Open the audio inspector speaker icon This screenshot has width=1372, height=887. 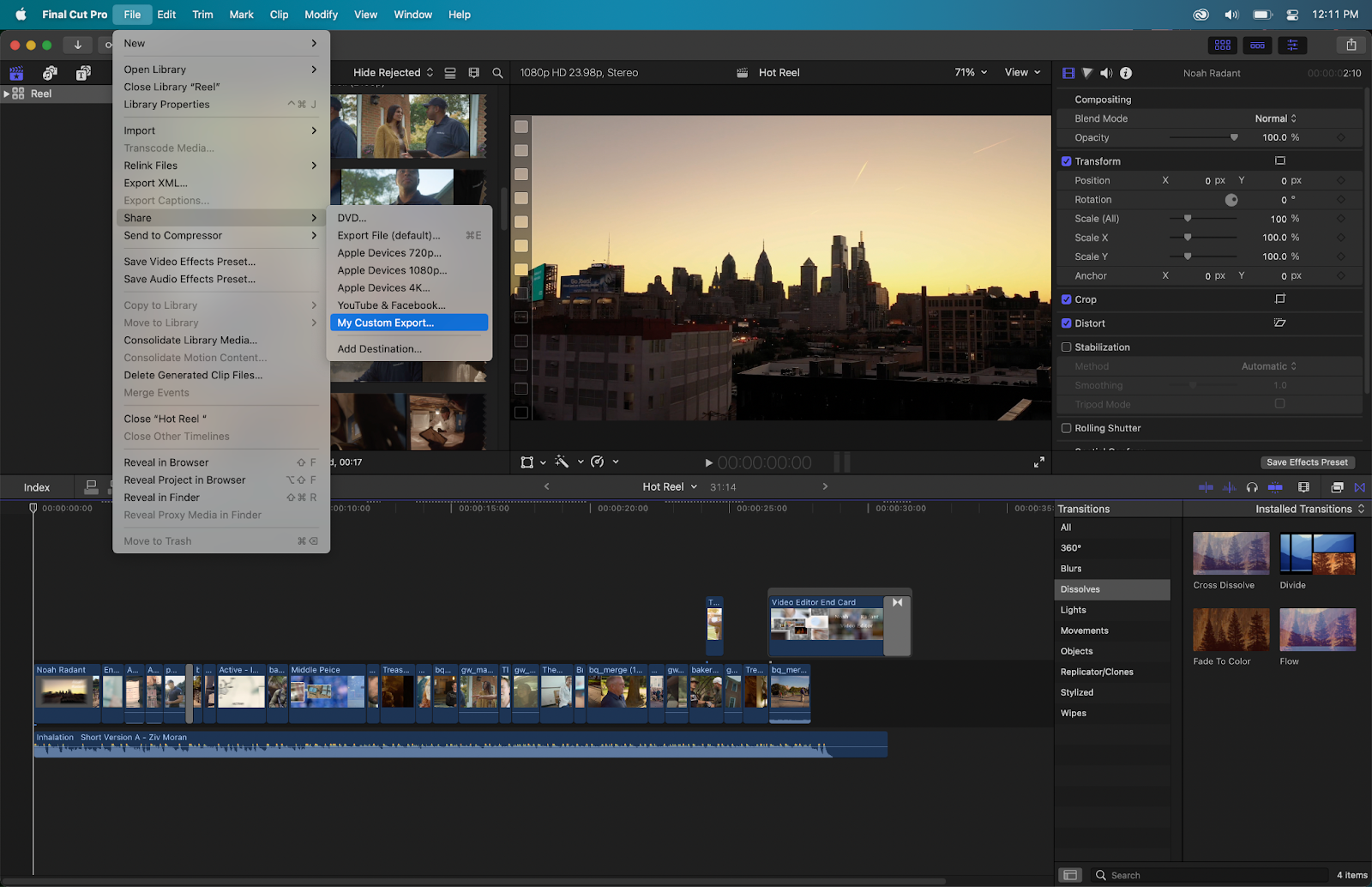(1106, 73)
